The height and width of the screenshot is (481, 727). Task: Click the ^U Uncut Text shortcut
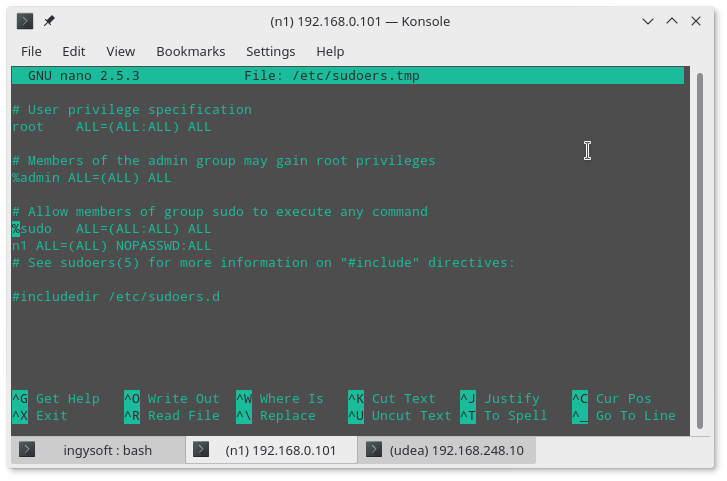400,416
